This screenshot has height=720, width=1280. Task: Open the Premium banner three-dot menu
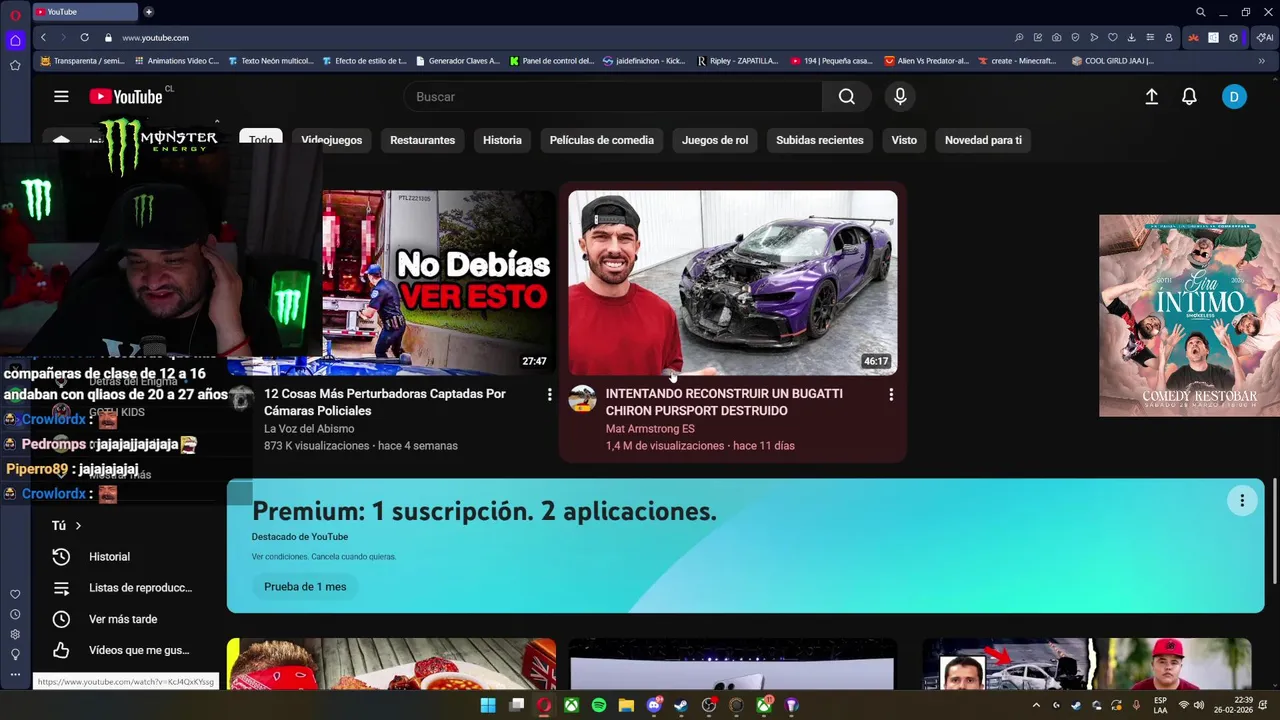pyautogui.click(x=1242, y=501)
